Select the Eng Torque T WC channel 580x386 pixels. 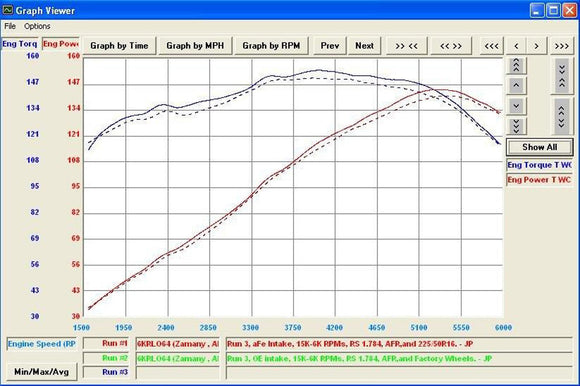(539, 165)
